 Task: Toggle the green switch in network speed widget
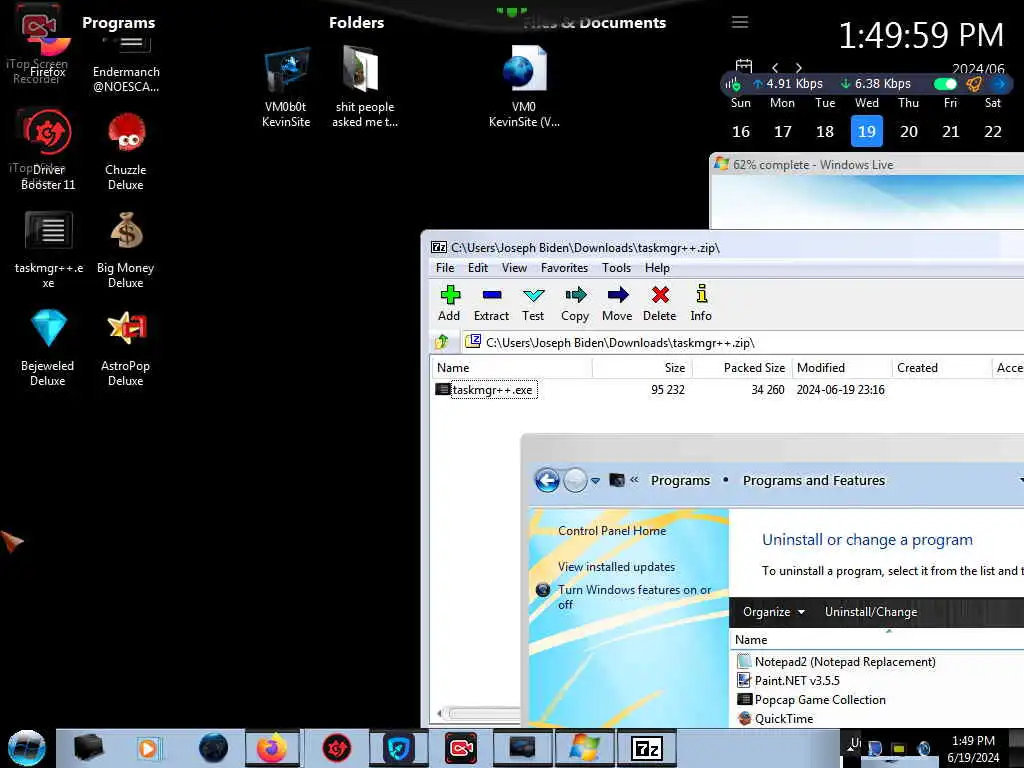pos(945,84)
